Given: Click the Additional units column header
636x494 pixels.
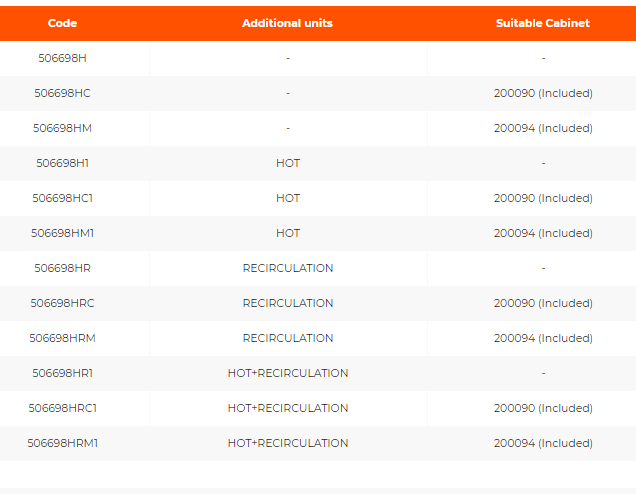Looking at the screenshot, I should click(x=287, y=23).
